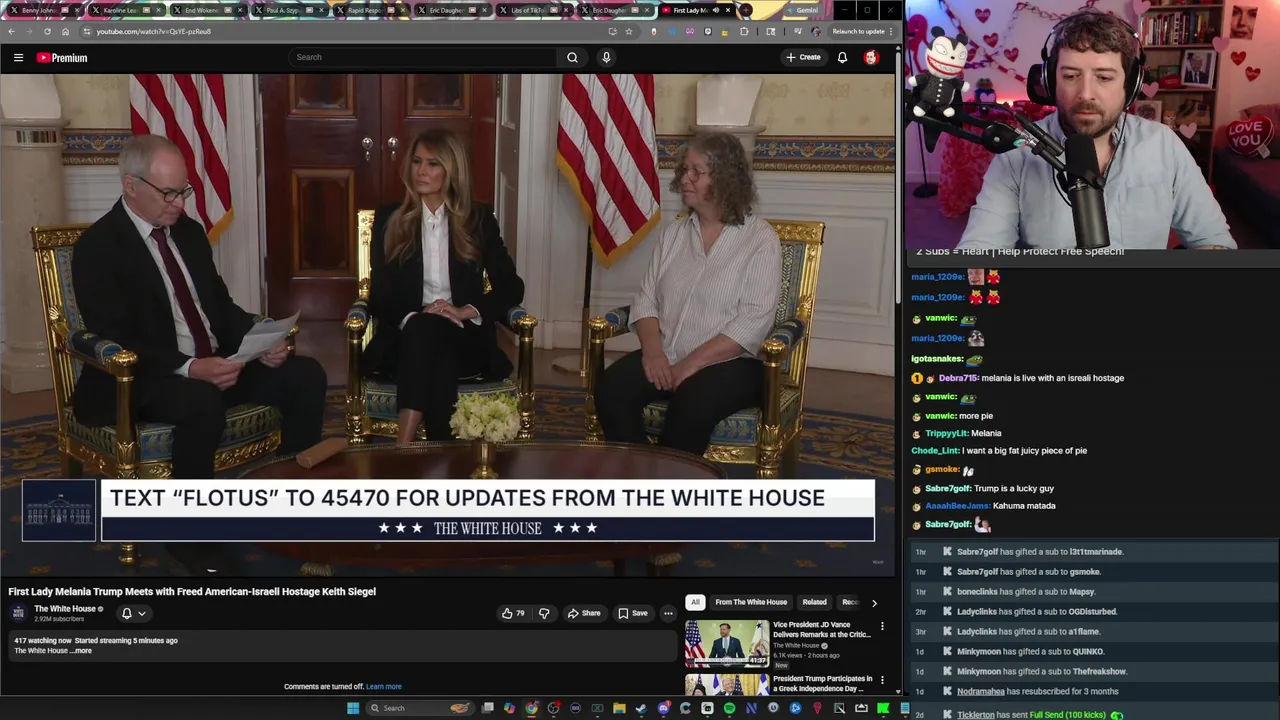Open options for JD Vance video
The width and height of the screenshot is (1280, 720).
coord(882,626)
